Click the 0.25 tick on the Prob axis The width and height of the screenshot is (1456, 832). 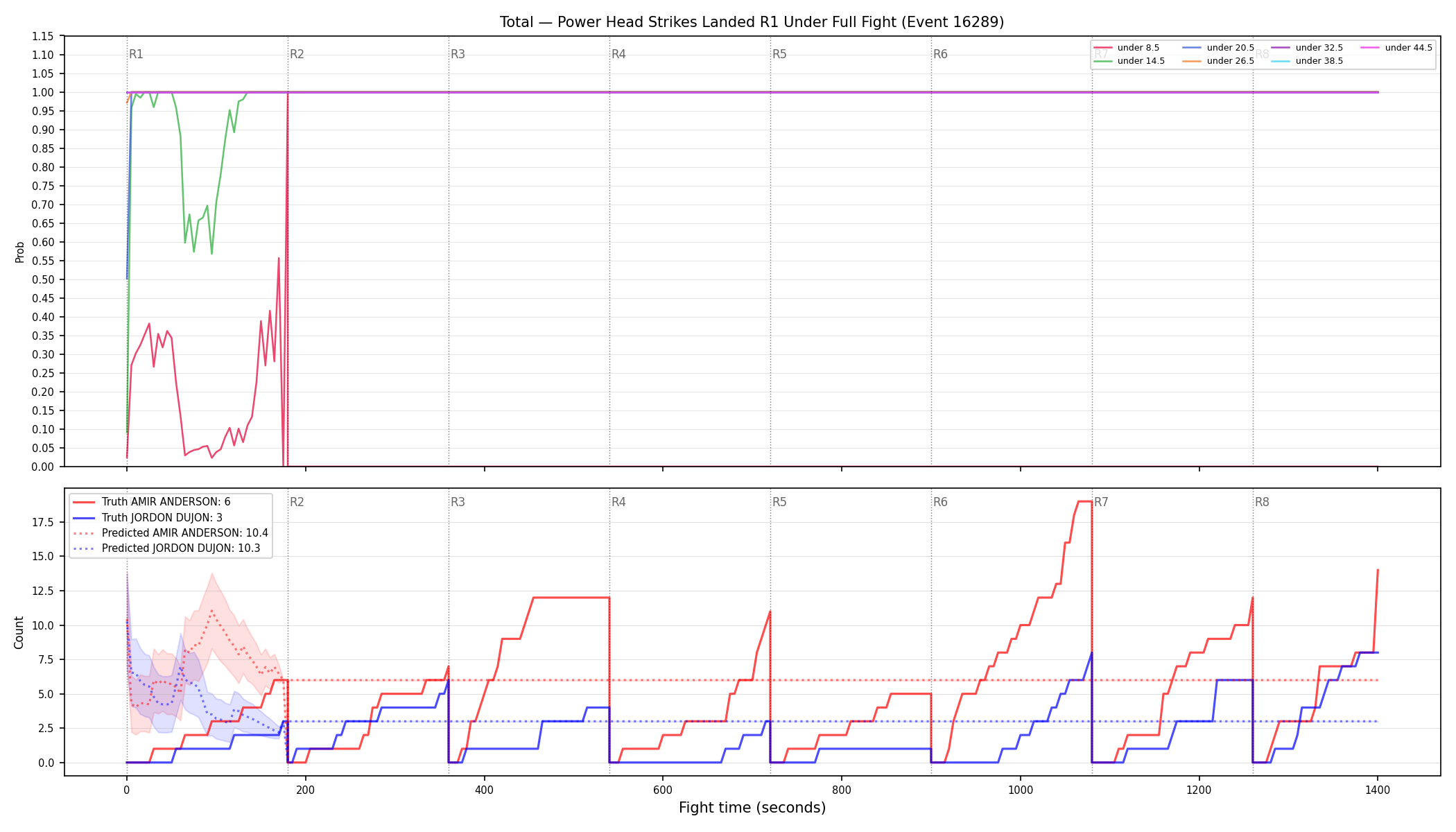(x=43, y=373)
